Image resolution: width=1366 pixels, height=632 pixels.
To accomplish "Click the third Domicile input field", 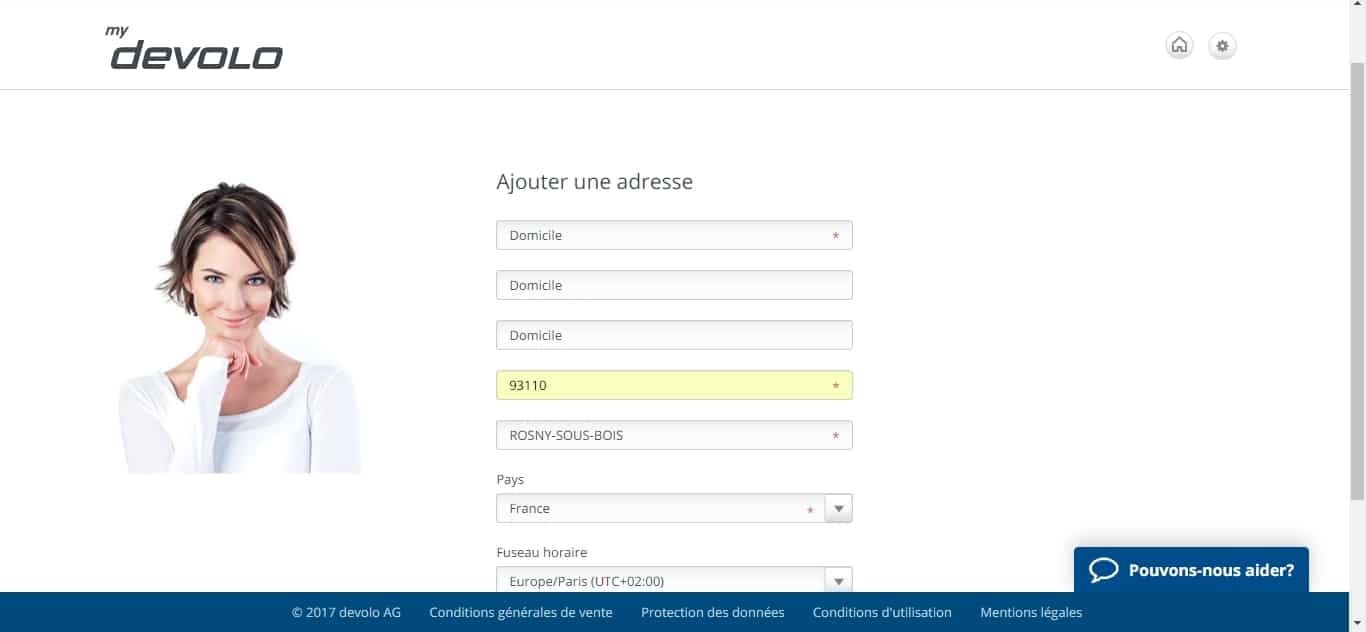I will click(x=674, y=335).
